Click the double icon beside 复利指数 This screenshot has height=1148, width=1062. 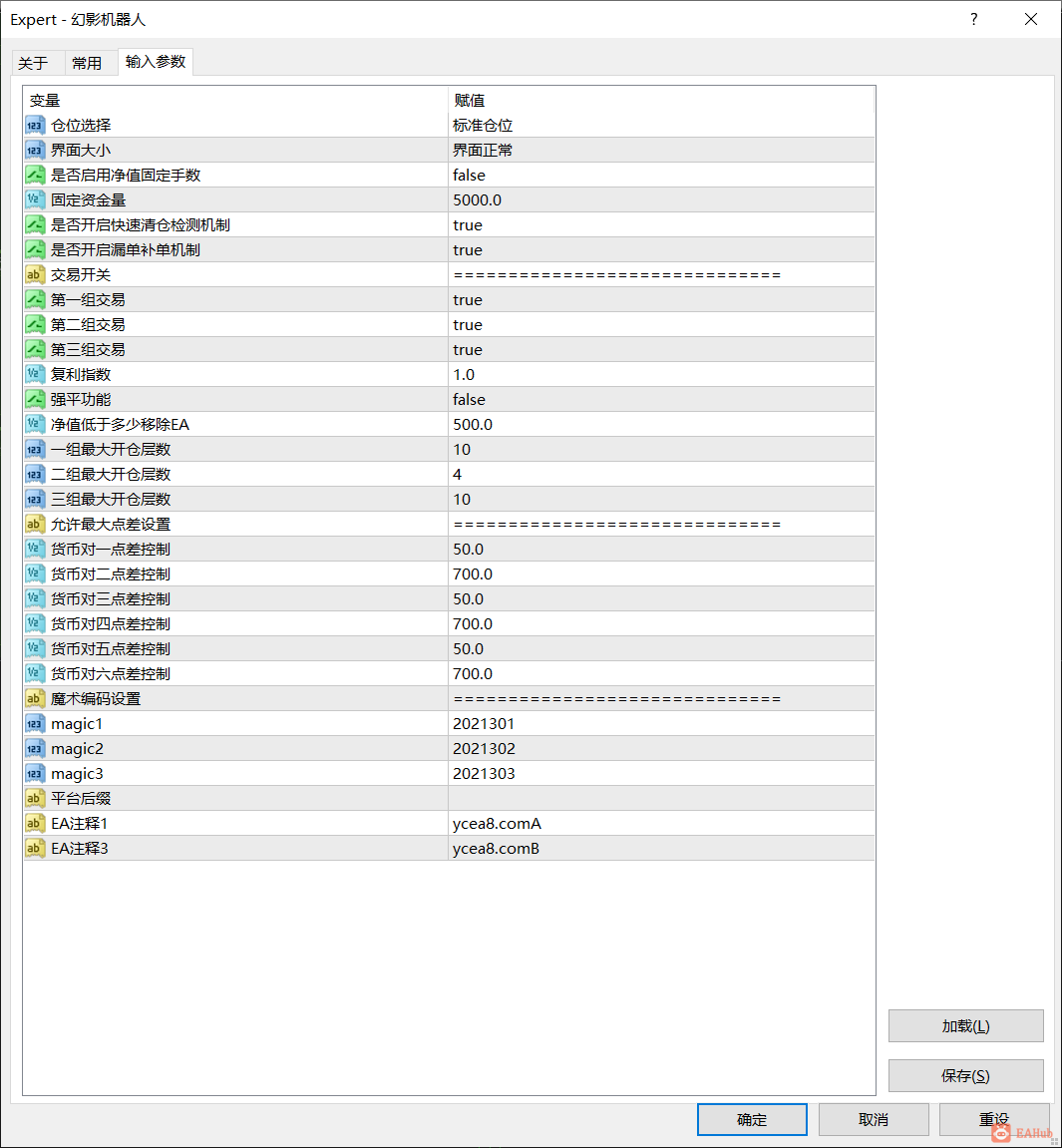(x=35, y=374)
